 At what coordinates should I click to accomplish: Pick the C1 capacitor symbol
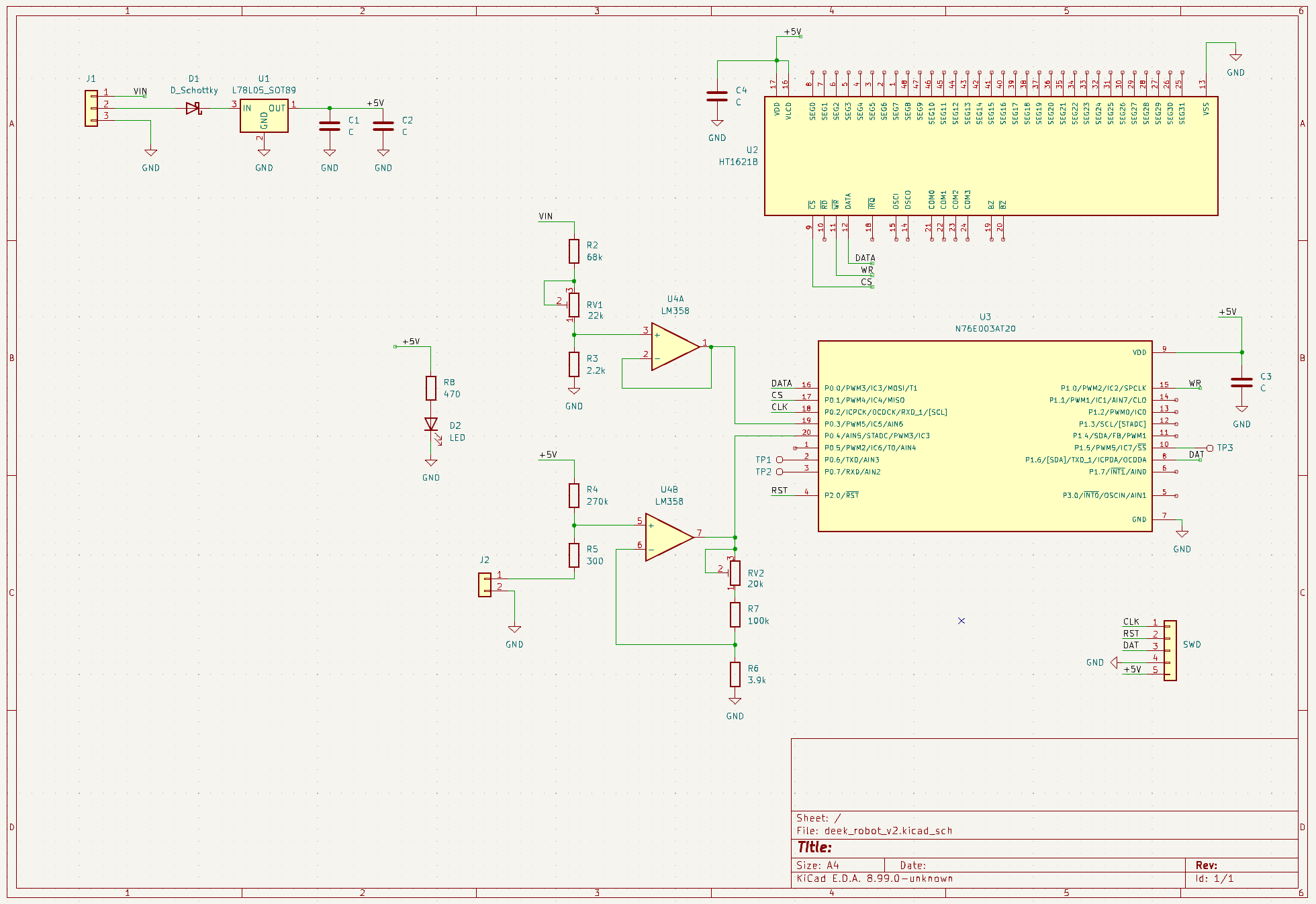point(330,126)
